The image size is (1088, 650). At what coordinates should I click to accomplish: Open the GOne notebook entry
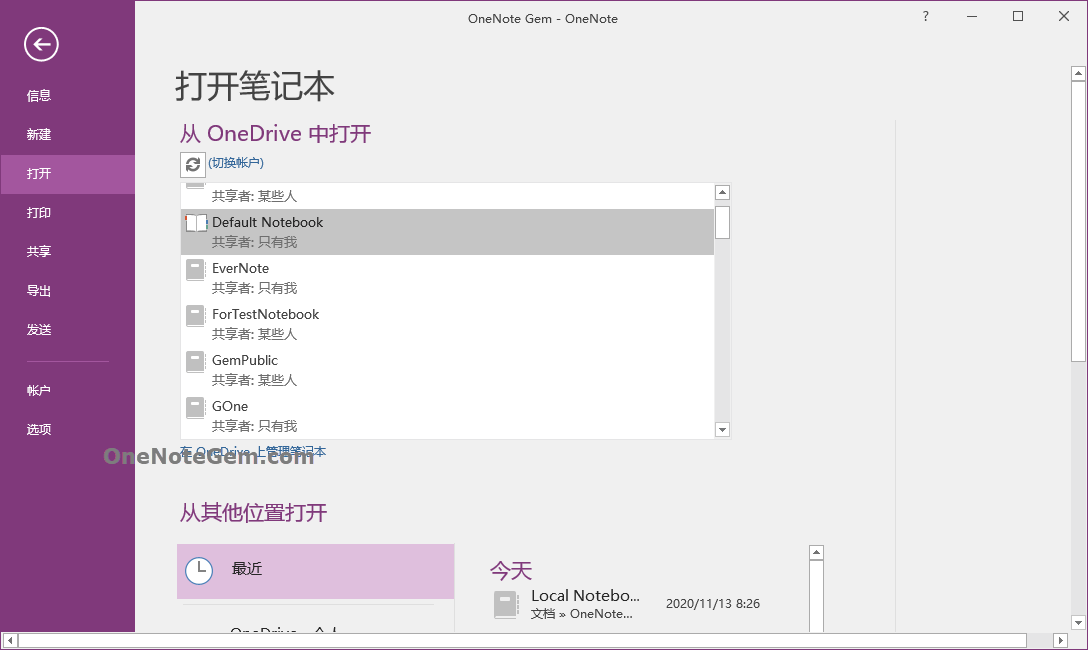pyautogui.click(x=448, y=415)
